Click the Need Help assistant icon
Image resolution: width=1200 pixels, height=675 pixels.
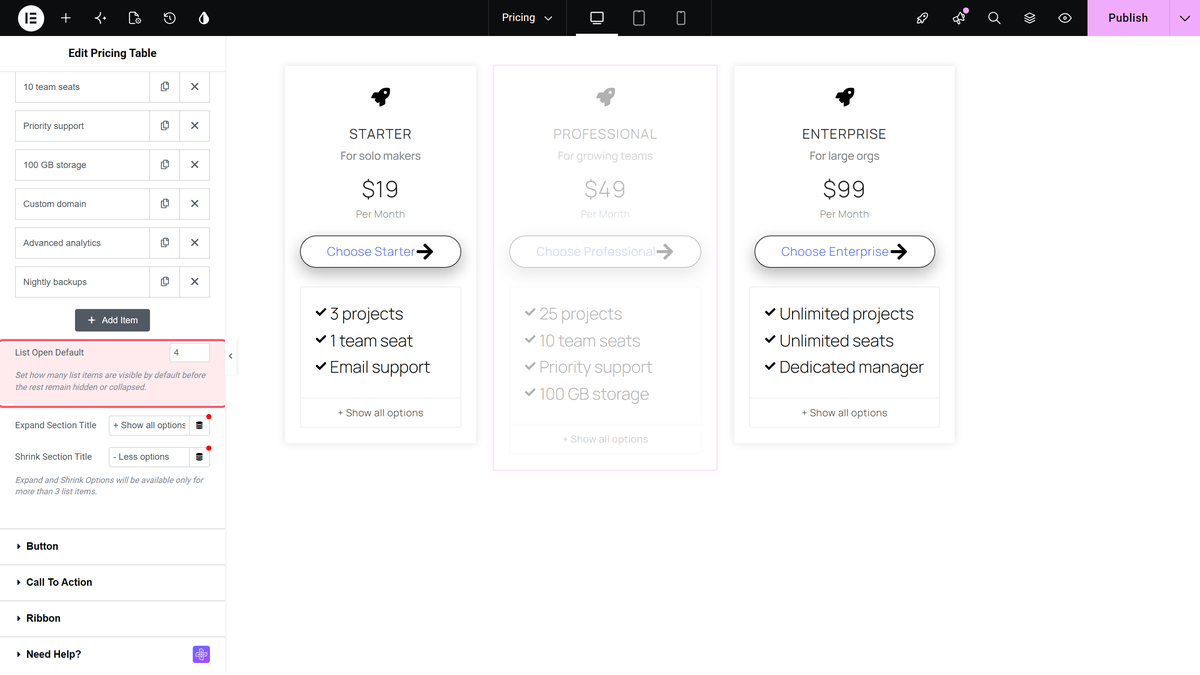(x=201, y=654)
